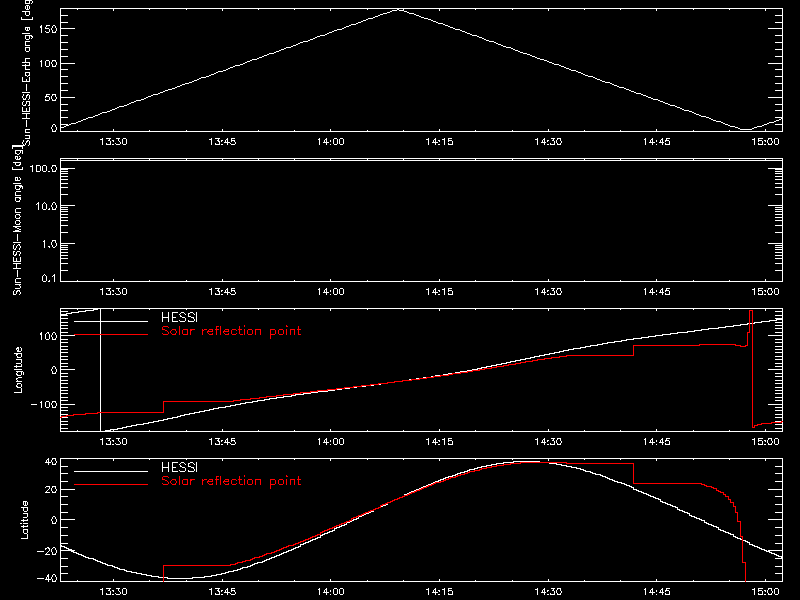
Task: Click the white vertical wrap line in Longitude plot
Action: (101, 370)
